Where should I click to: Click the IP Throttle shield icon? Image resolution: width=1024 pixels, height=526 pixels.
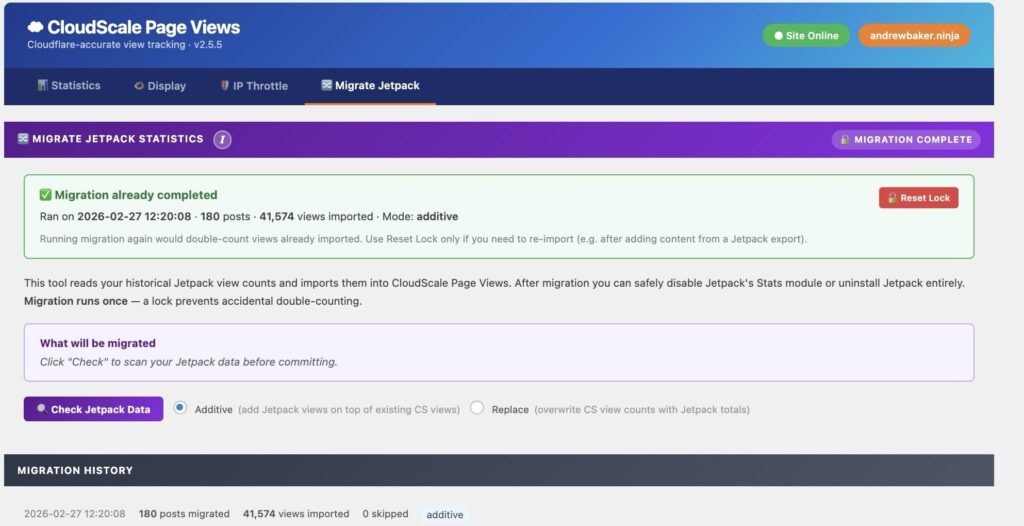[225, 85]
